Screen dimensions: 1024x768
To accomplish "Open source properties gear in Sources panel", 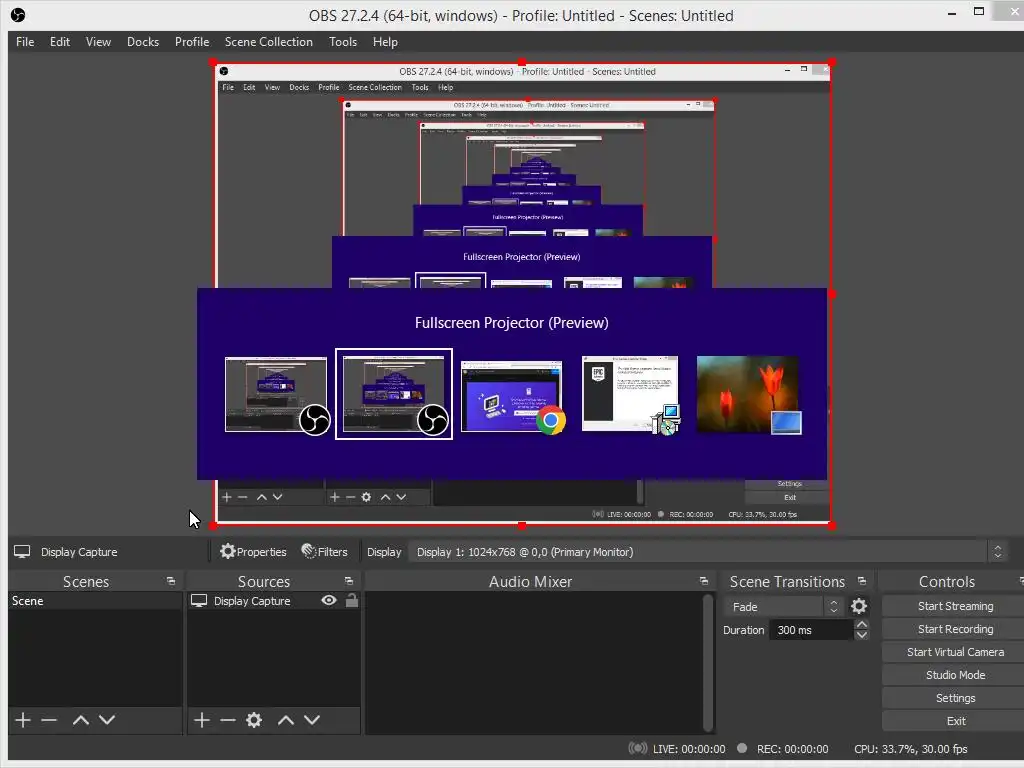I will click(x=254, y=720).
